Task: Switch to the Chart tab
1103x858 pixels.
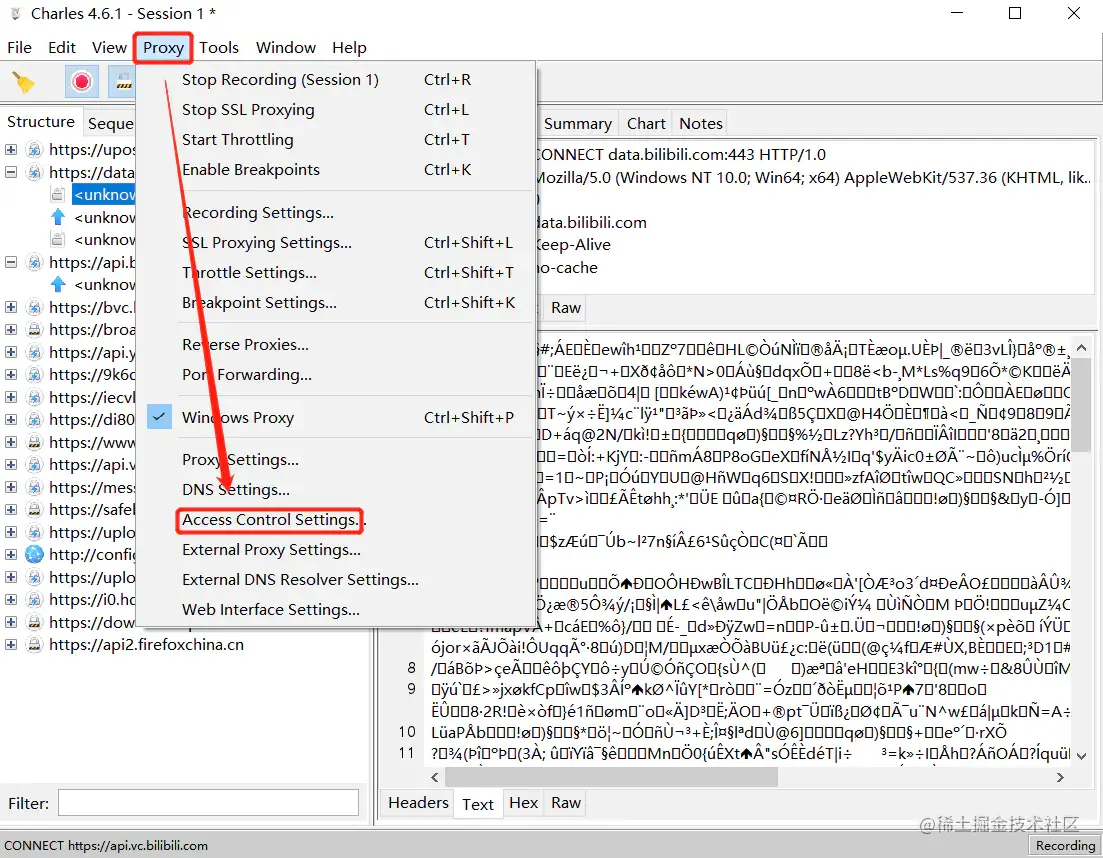Action: tap(646, 124)
